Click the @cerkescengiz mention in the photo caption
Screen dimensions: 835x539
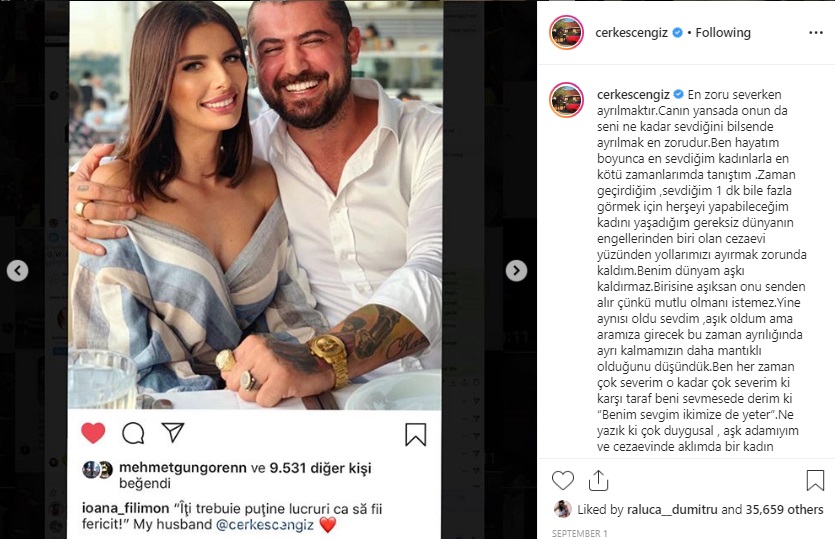[265, 525]
